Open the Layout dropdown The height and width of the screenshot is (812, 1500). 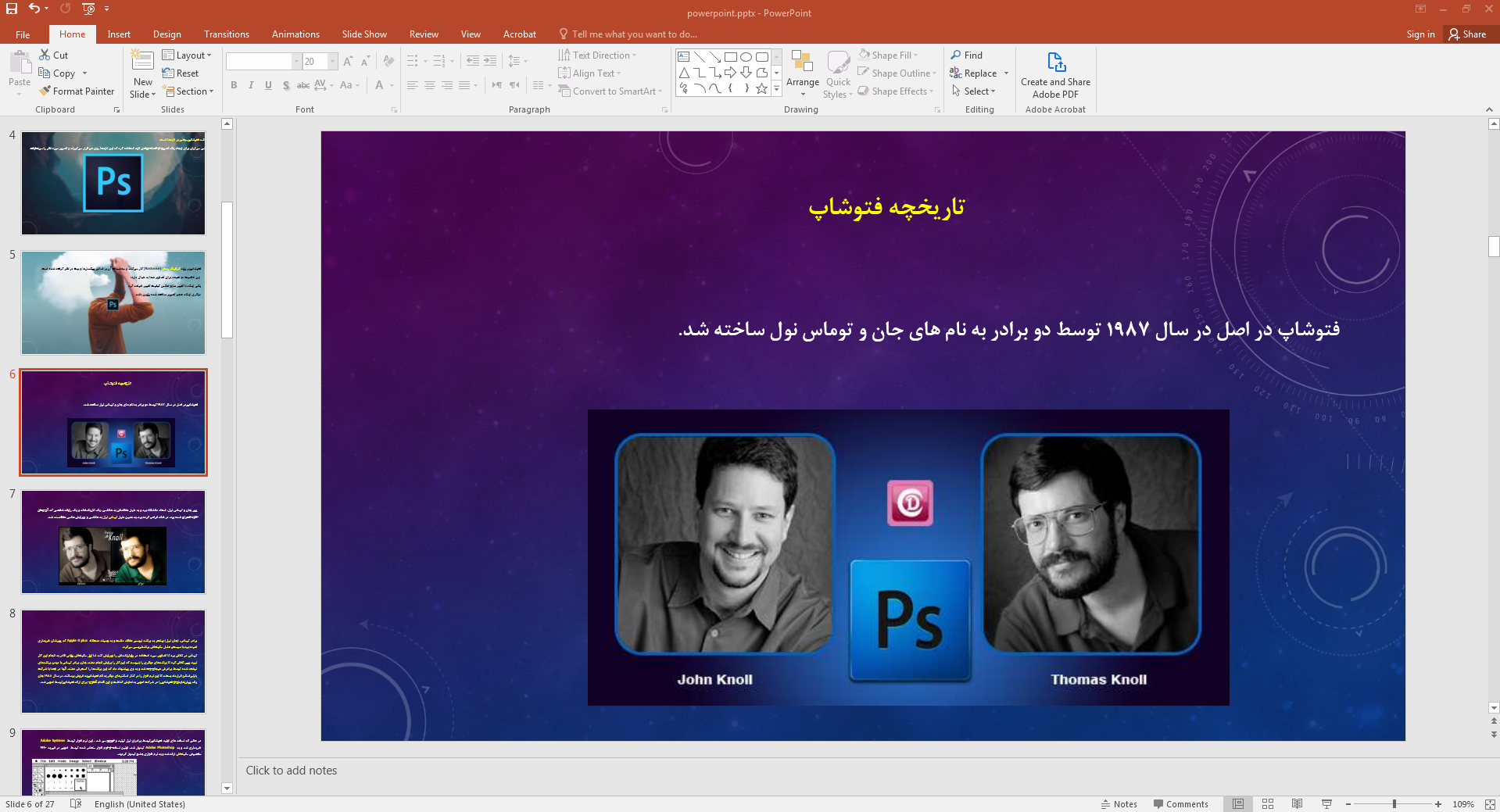click(187, 55)
